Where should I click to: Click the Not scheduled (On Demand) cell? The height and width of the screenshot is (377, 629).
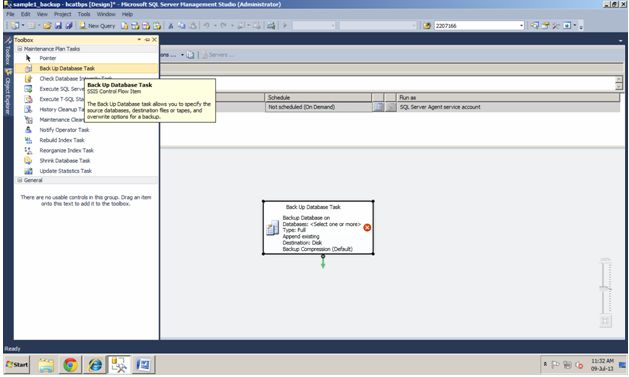319,107
